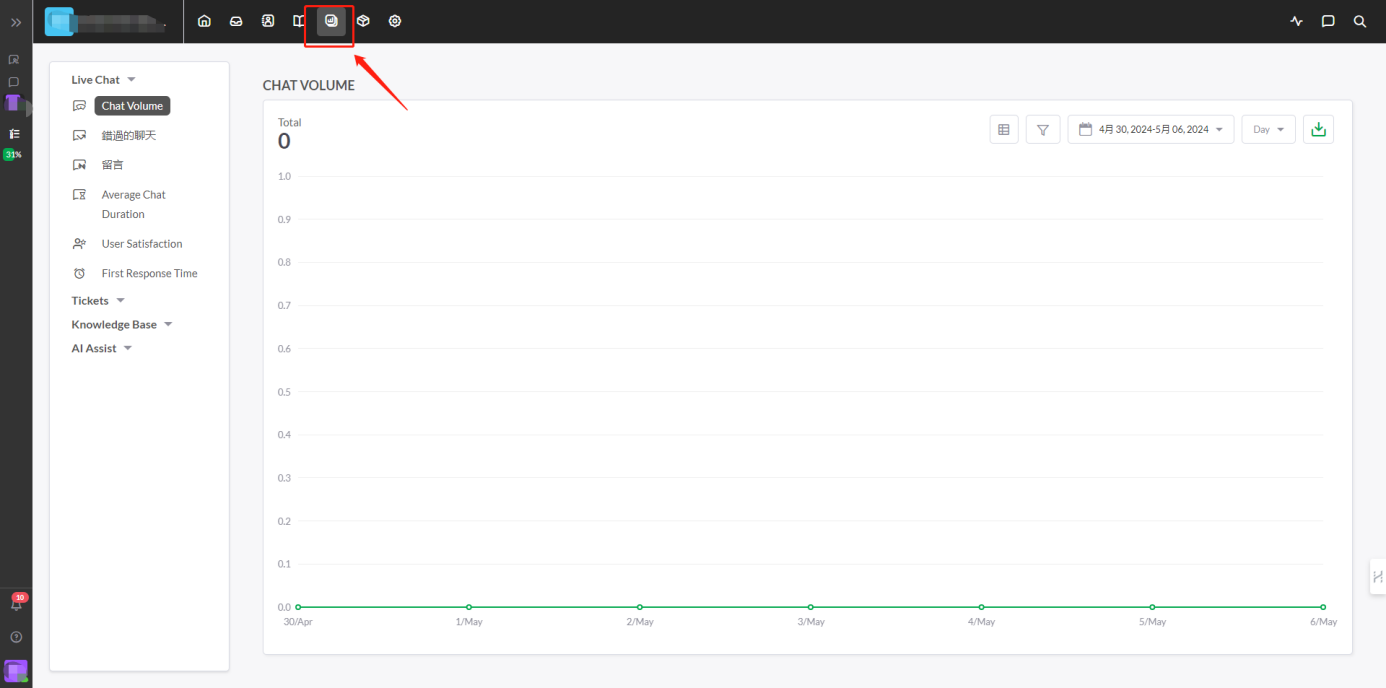Click the green download export icon
The width and height of the screenshot is (1386, 688).
(x=1318, y=129)
